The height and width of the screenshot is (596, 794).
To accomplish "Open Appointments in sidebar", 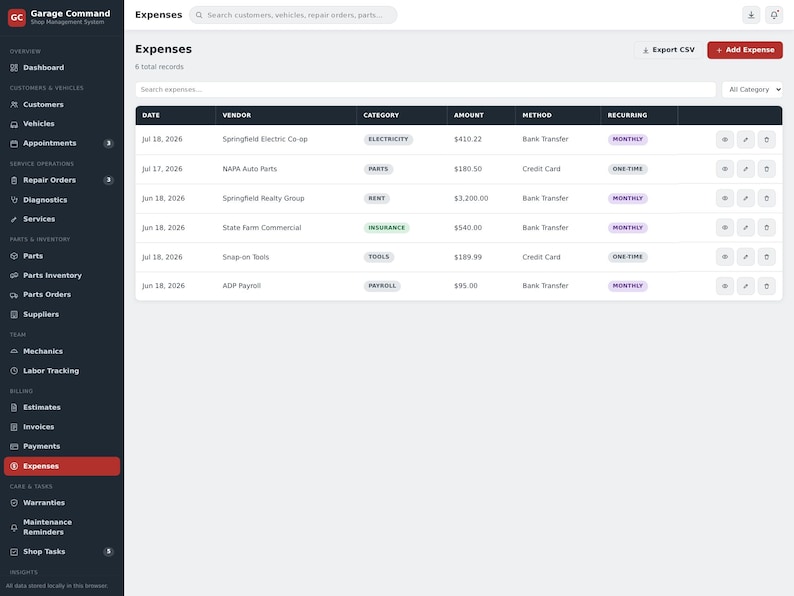I will 62,143.
